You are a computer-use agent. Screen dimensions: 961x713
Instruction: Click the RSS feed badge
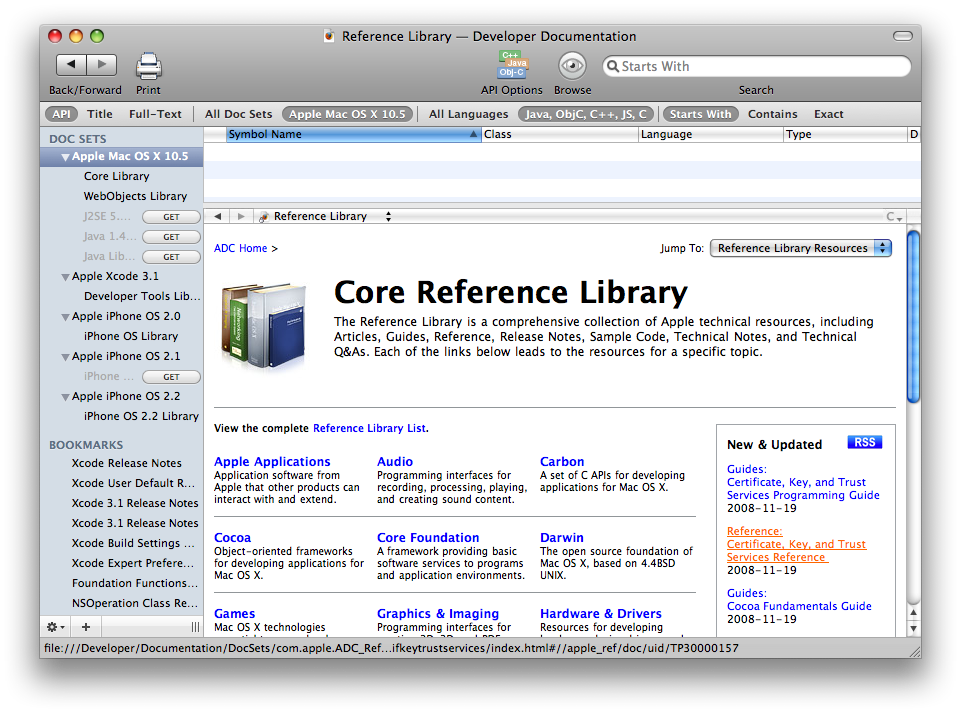864,443
